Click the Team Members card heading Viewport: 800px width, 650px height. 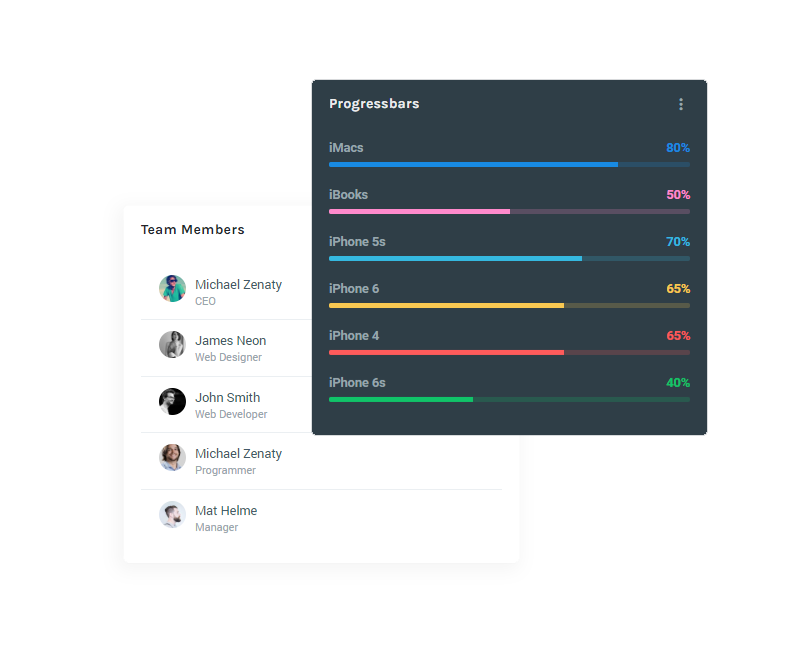[193, 230]
